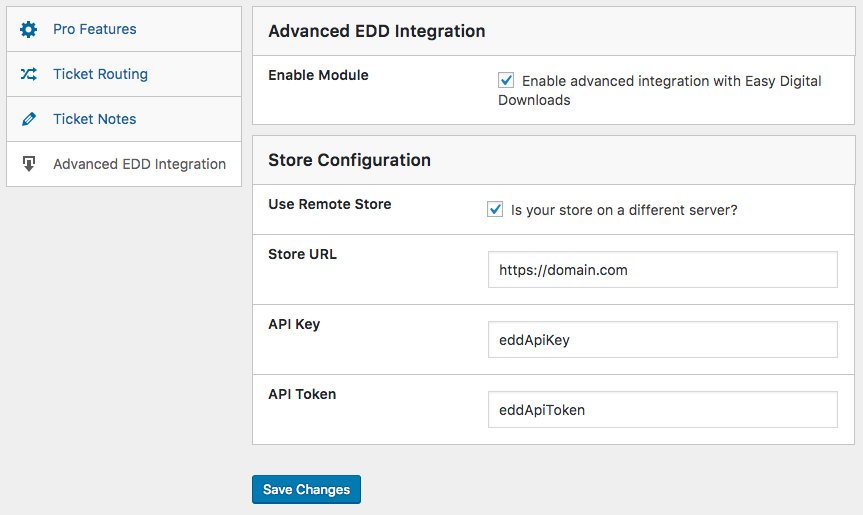This screenshot has width=863, height=515.
Task: Click the Advanced EDD Integration panel heading
Action: 376,31
